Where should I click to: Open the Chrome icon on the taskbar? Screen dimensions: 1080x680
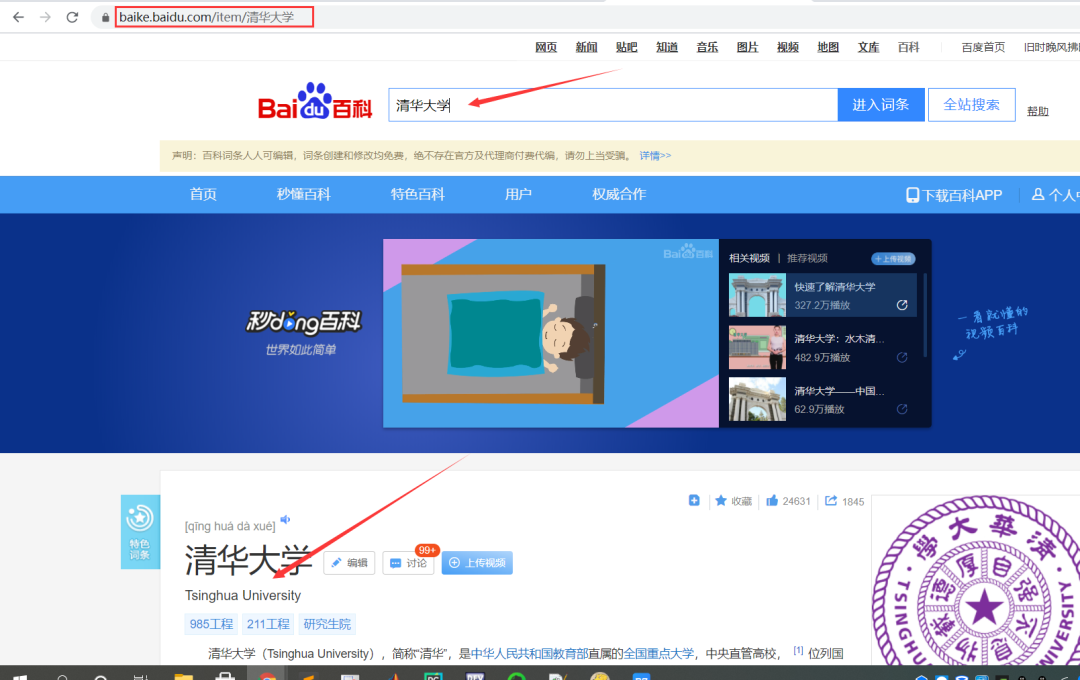coord(267,677)
